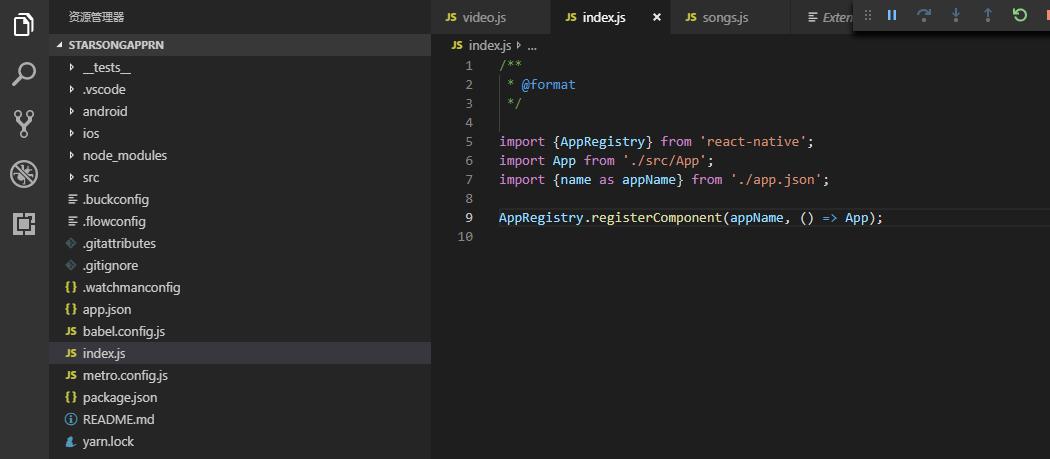
Task: Open the Explorer view in activity bar
Action: 24,24
